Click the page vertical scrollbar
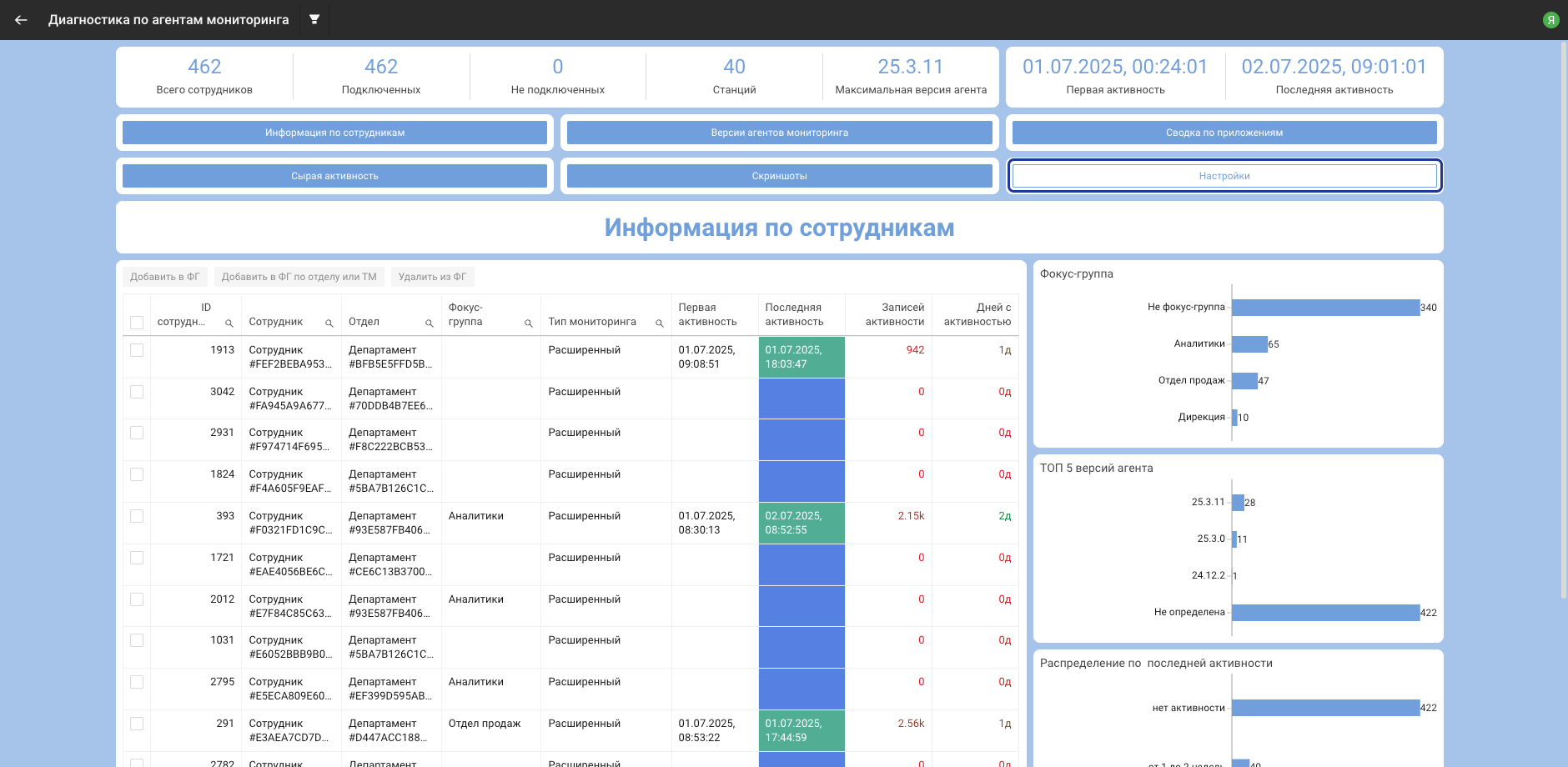Viewport: 1568px width, 767px height. click(1563, 317)
